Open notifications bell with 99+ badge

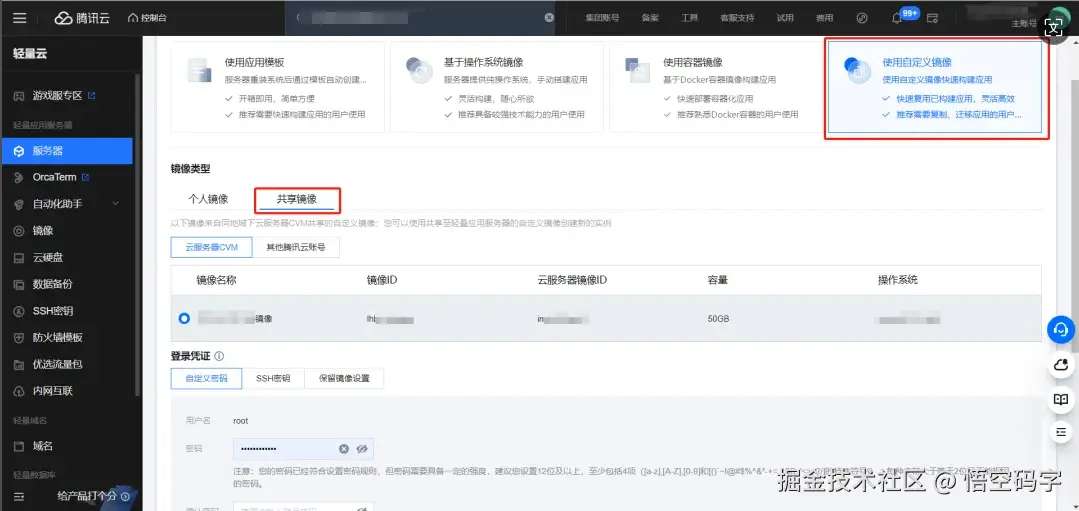[x=897, y=18]
